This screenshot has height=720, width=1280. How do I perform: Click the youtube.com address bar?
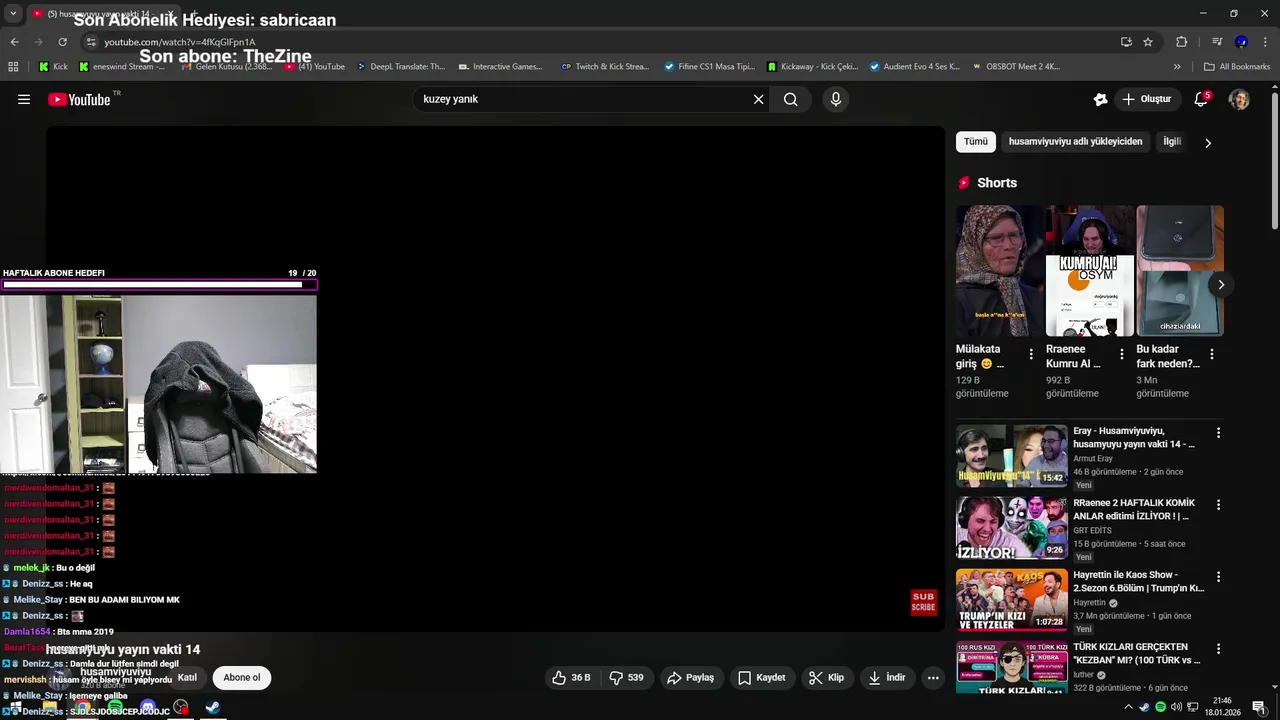click(x=600, y=42)
